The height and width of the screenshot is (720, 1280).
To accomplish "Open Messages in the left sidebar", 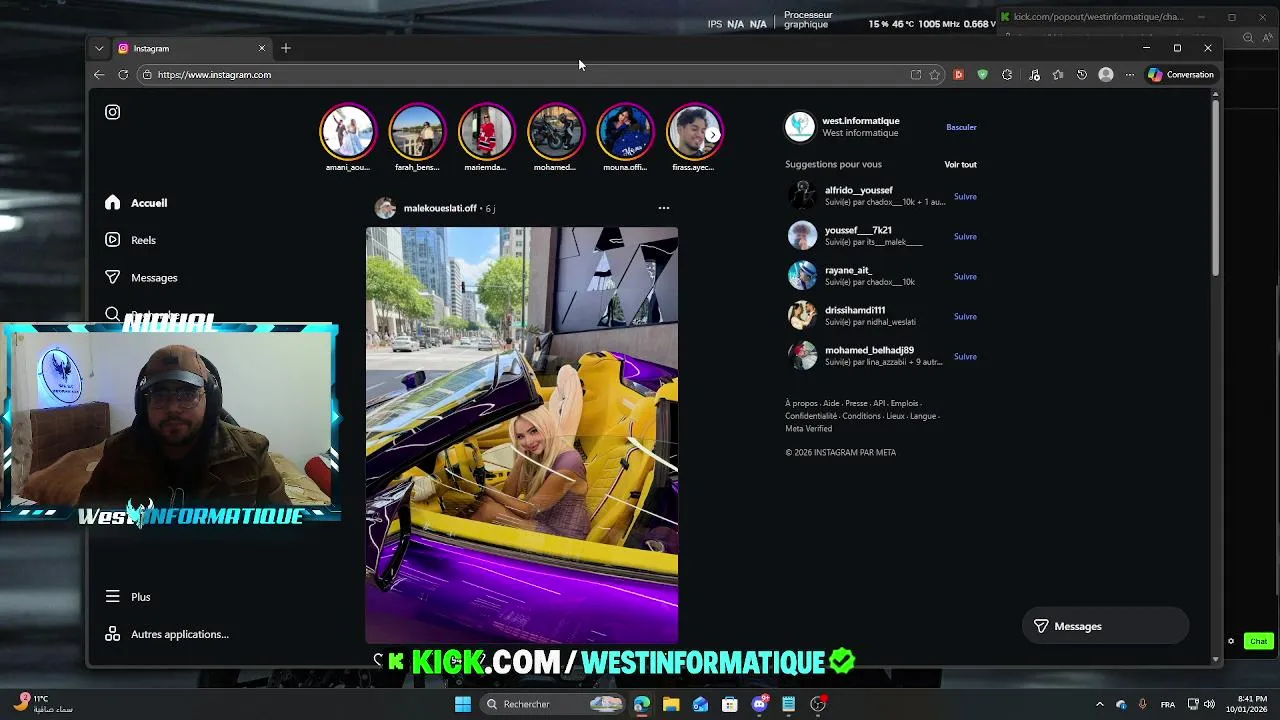I will pos(142,278).
